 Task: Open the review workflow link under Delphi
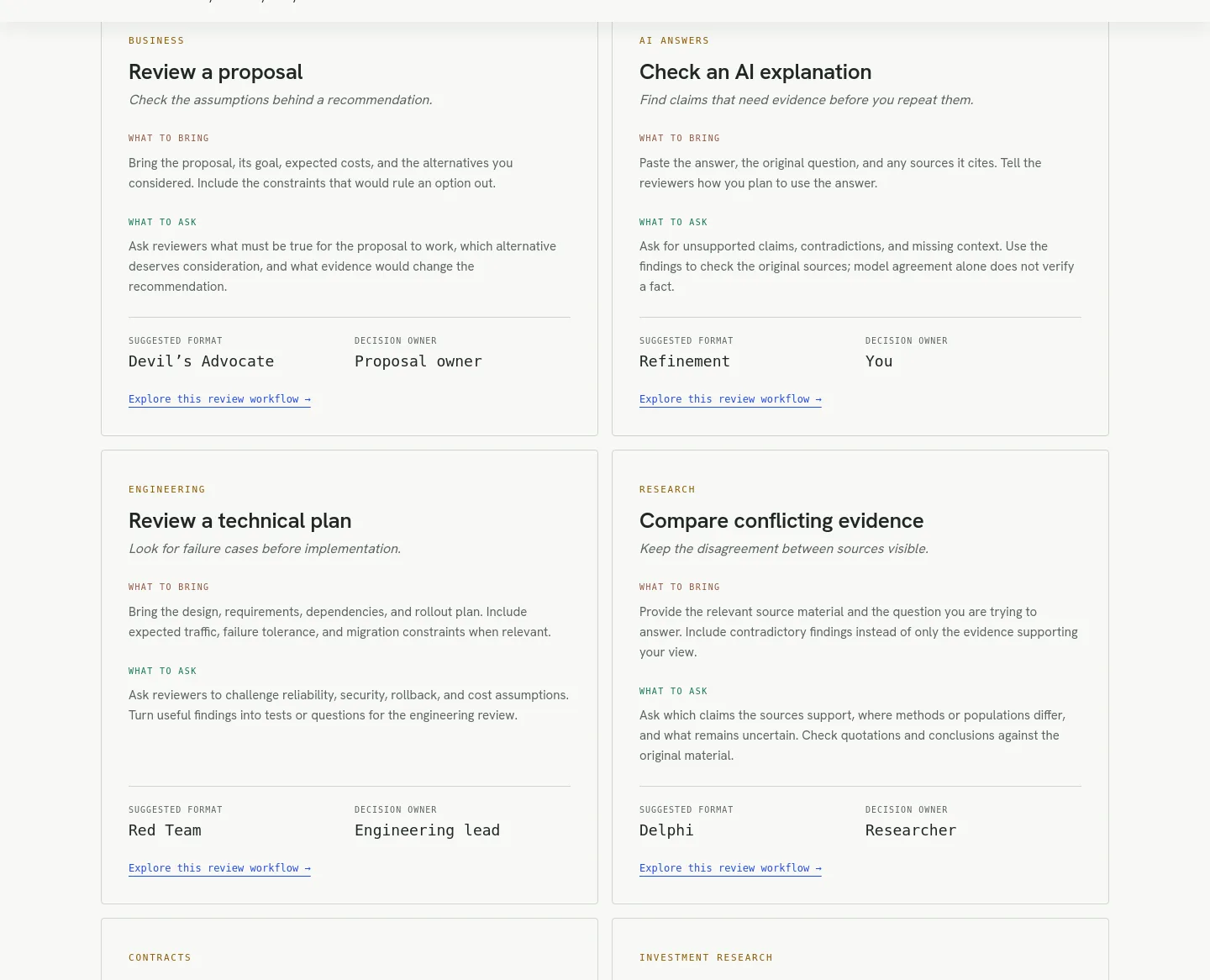(730, 868)
